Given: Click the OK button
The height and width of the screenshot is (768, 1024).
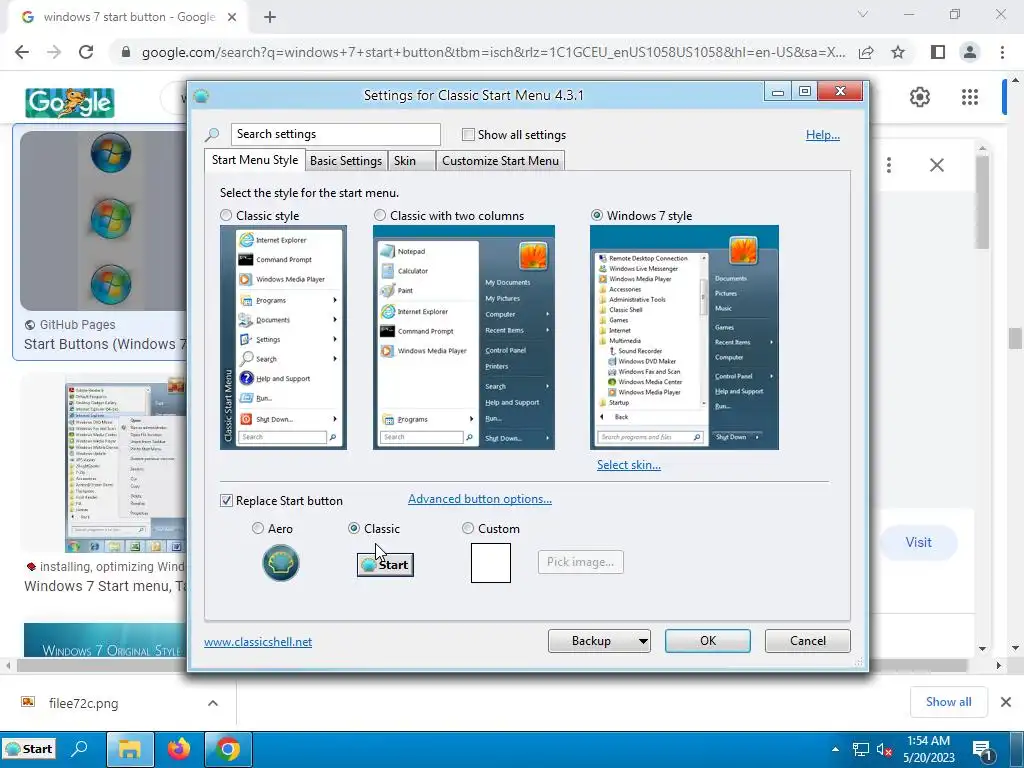Looking at the screenshot, I should (x=708, y=641).
